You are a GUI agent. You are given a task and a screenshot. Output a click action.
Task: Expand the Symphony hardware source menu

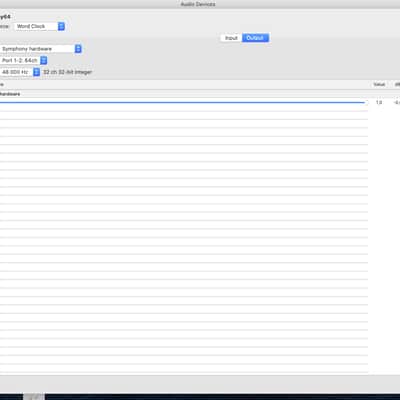[x=41, y=49]
